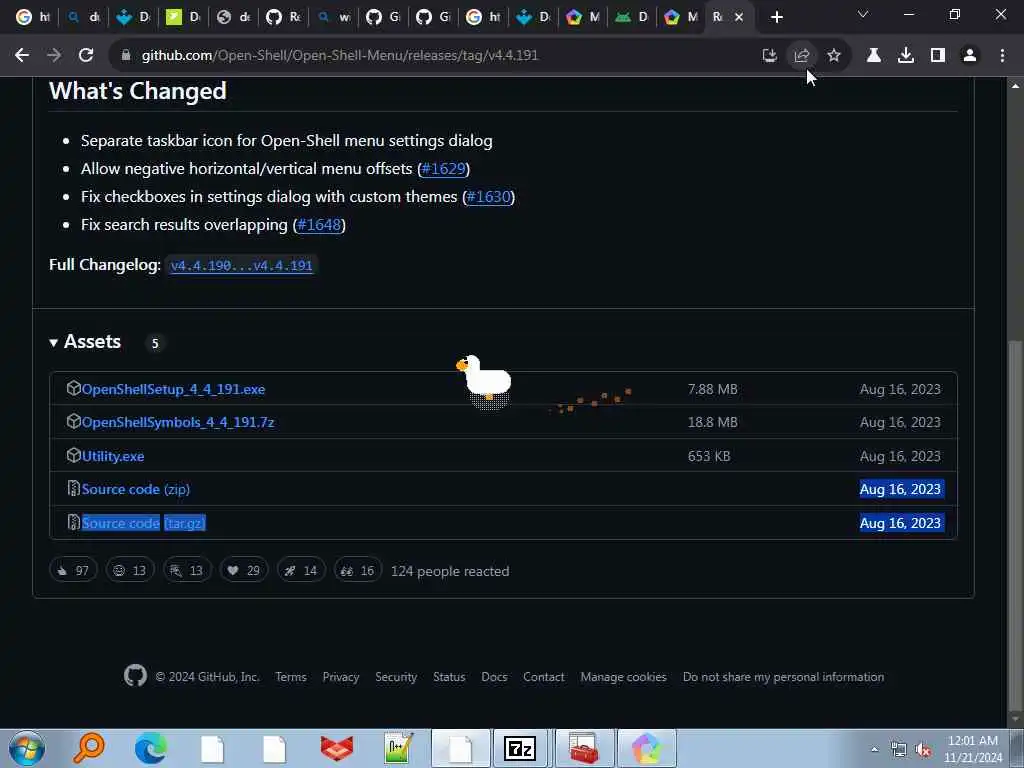The image size is (1024, 768).
Task: View site info via the lock icon
Action: tap(126, 56)
